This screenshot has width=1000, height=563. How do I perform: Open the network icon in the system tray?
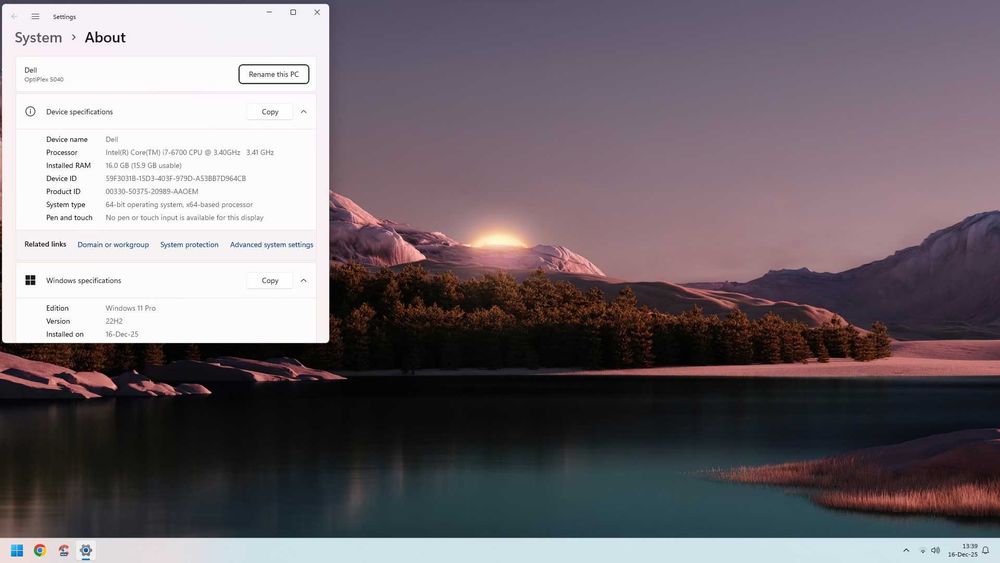point(922,550)
